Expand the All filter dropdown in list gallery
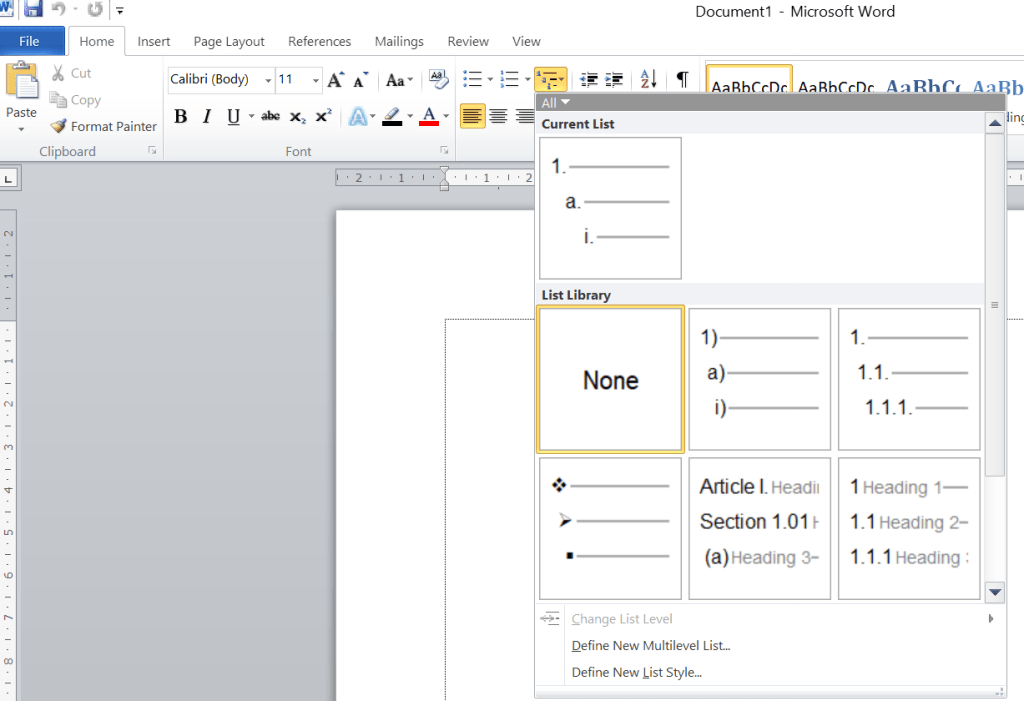 click(555, 103)
